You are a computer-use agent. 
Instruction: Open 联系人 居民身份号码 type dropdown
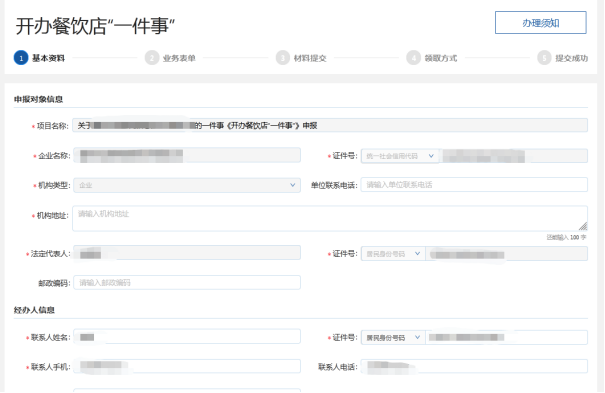393,337
